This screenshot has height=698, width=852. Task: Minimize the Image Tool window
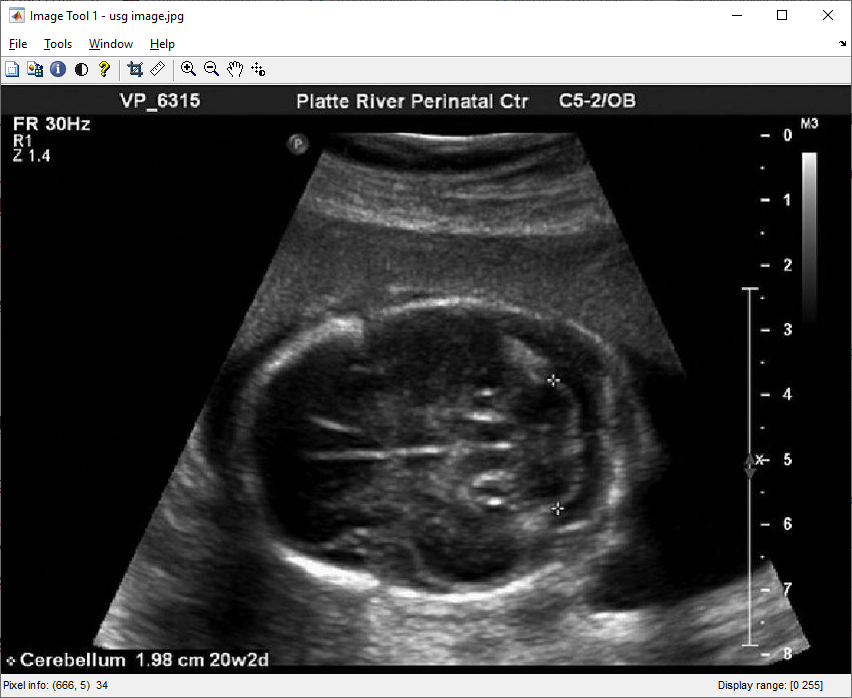[x=737, y=15]
